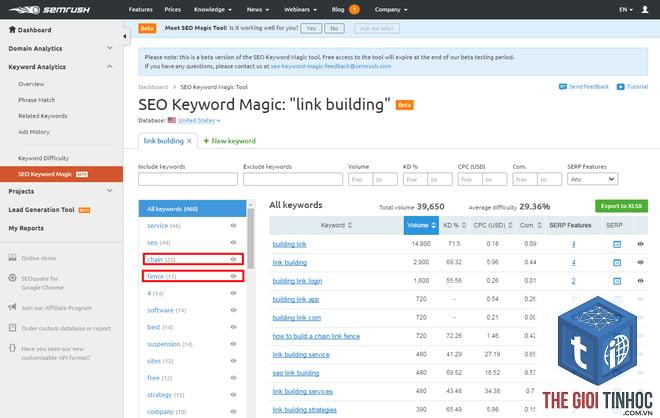Toggle eye for chain group

[234, 259]
